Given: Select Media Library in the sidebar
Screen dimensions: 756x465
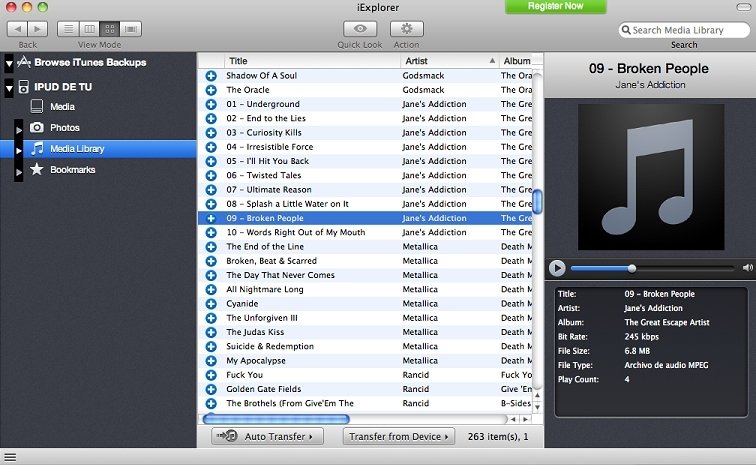Looking at the screenshot, I should point(77,149).
